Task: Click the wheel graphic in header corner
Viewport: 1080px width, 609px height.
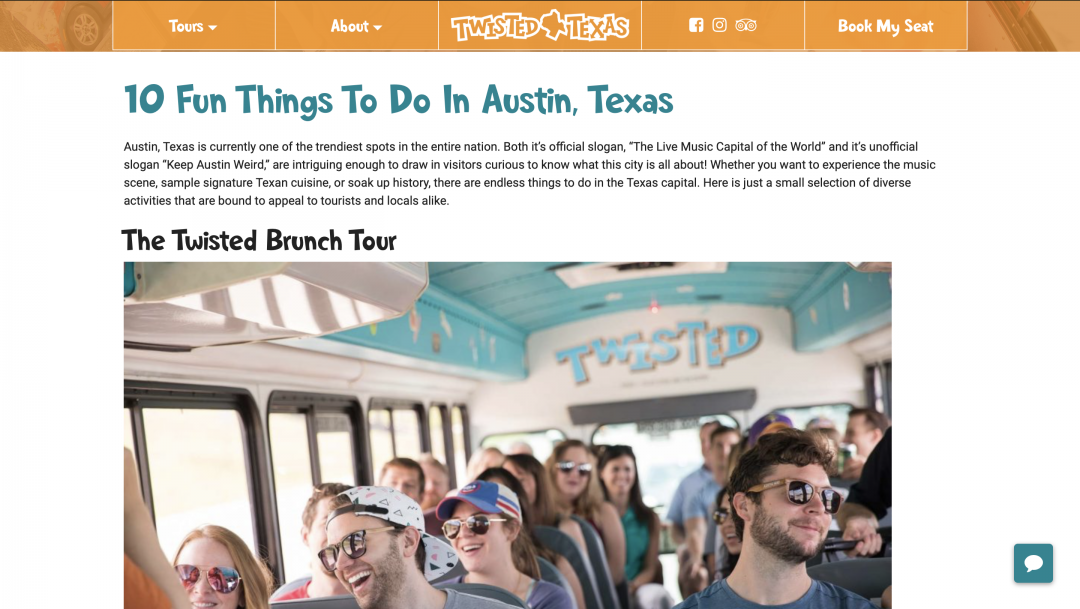Action: (86, 28)
